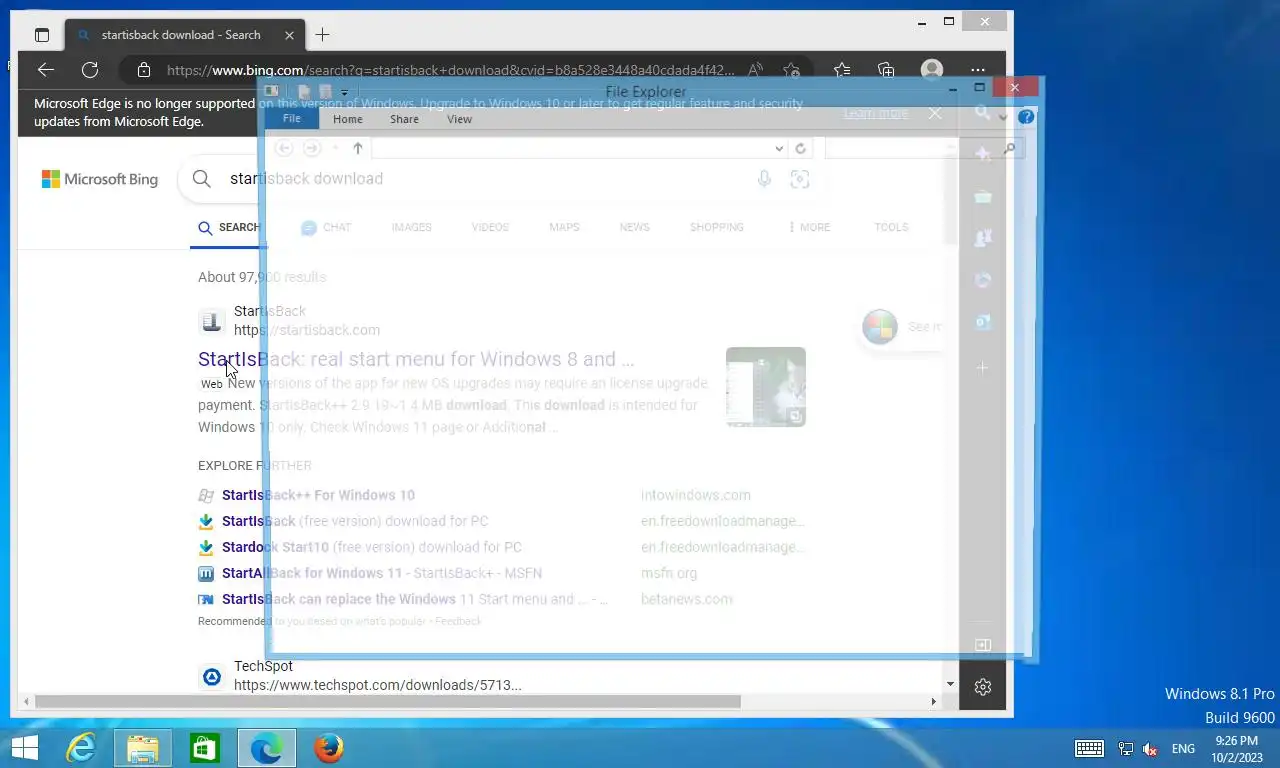
Task: Open Home tab in File Explorer ribbon
Action: click(348, 119)
